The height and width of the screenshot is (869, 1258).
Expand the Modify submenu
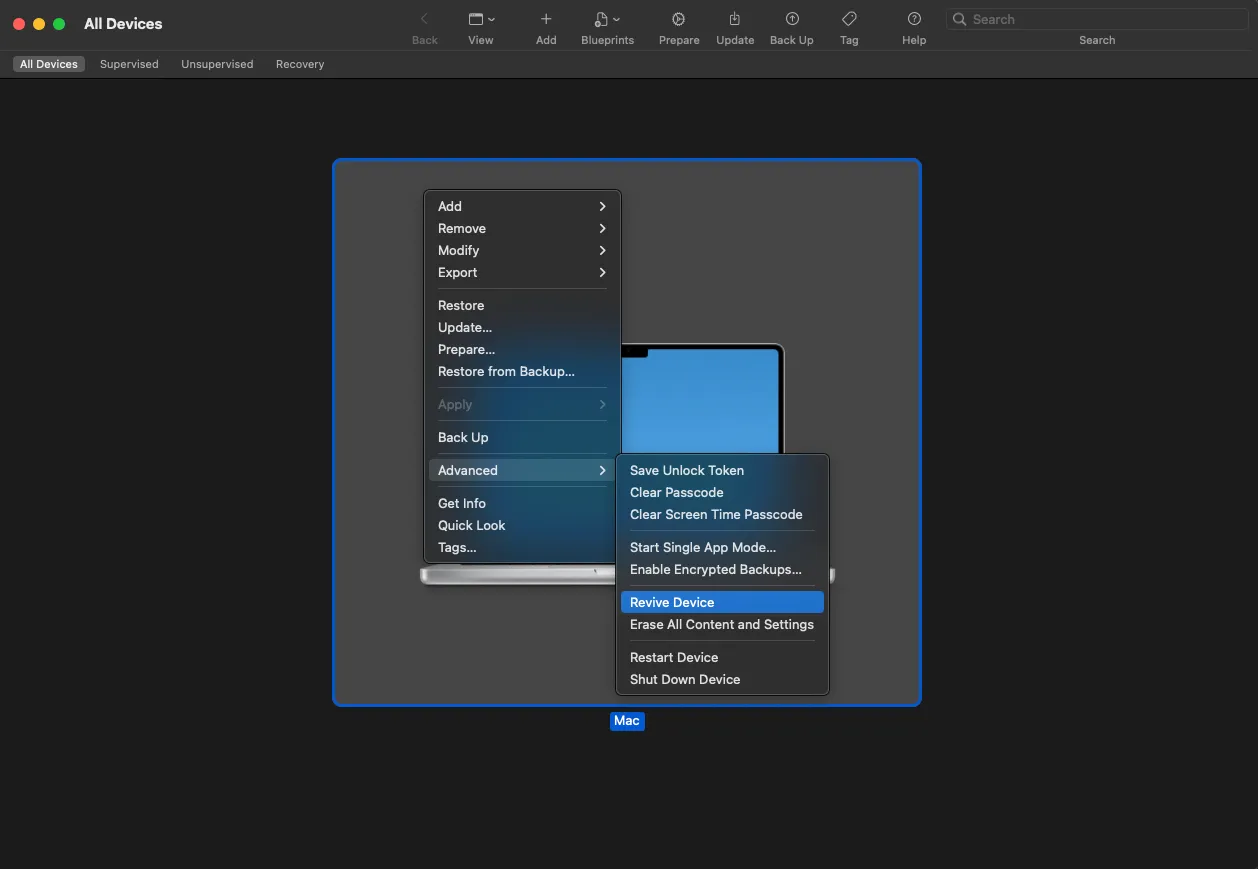(522, 250)
